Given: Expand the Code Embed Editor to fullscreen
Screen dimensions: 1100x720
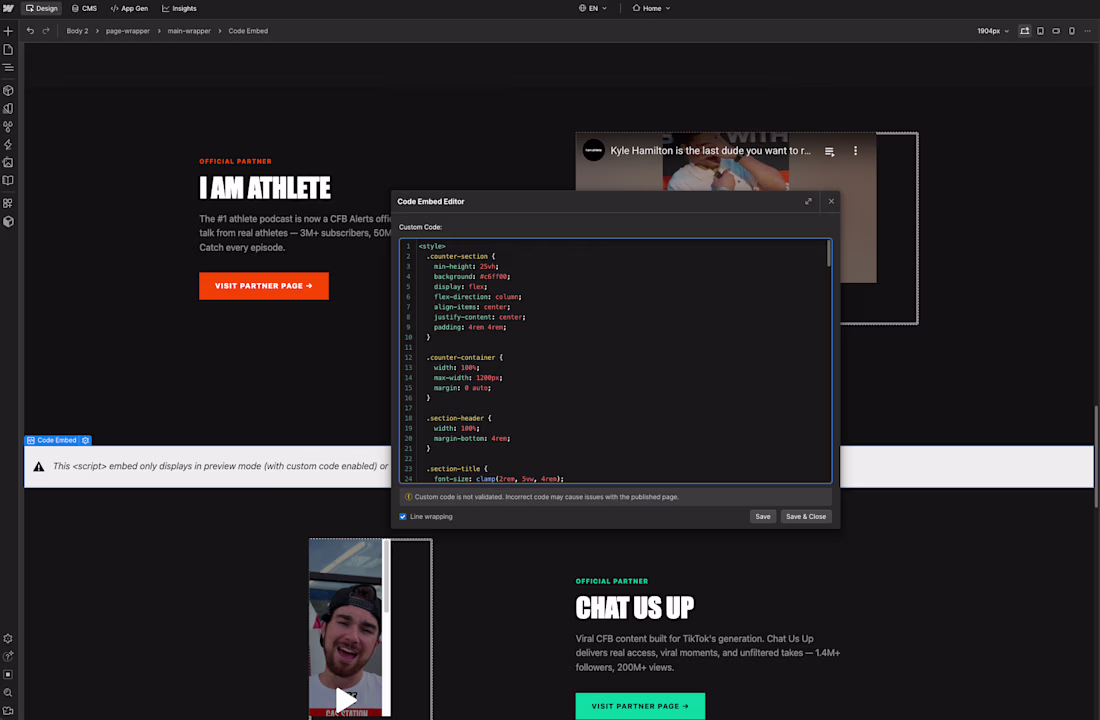Looking at the screenshot, I should (x=808, y=201).
